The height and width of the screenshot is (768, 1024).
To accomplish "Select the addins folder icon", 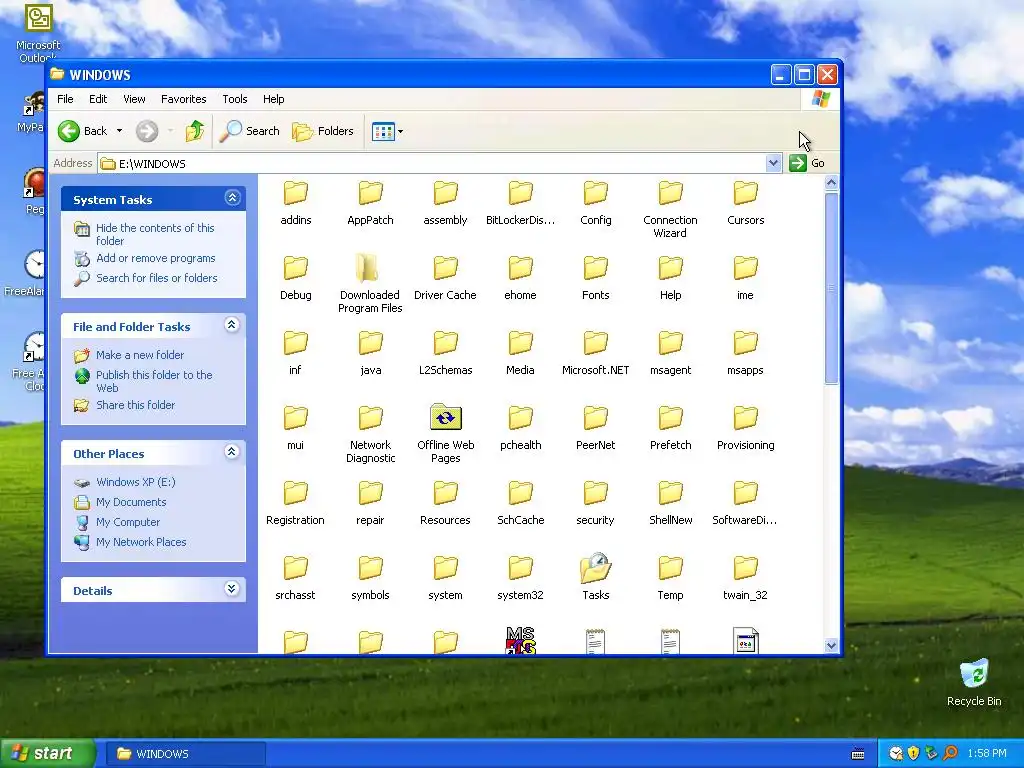I will [x=296, y=193].
